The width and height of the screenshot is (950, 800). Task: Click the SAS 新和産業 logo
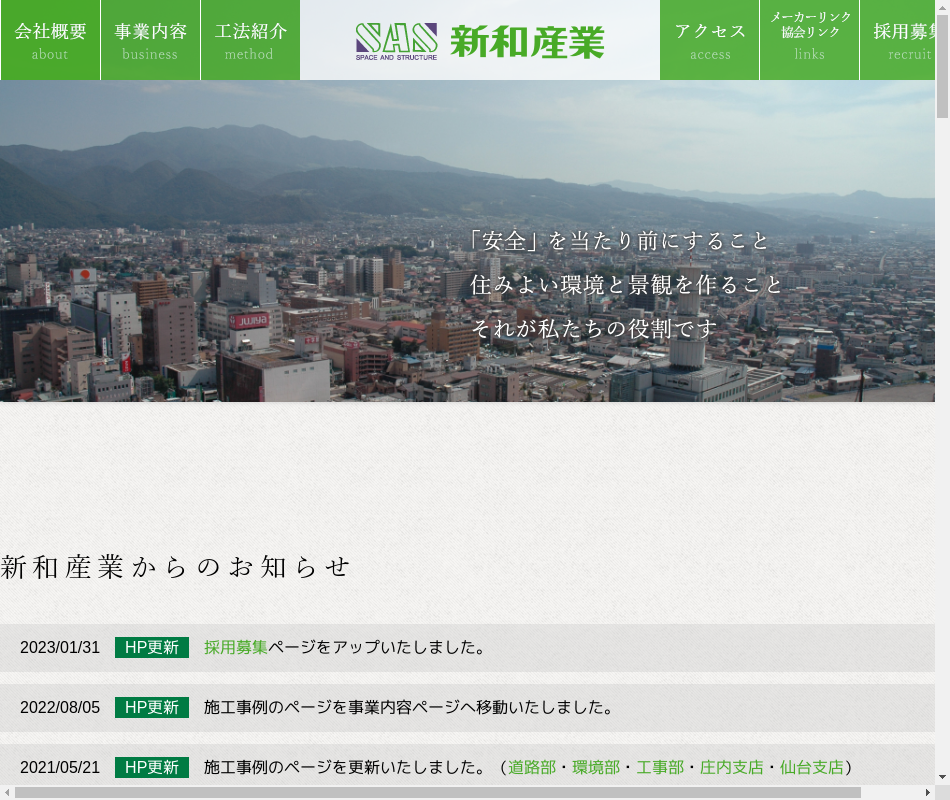point(480,41)
